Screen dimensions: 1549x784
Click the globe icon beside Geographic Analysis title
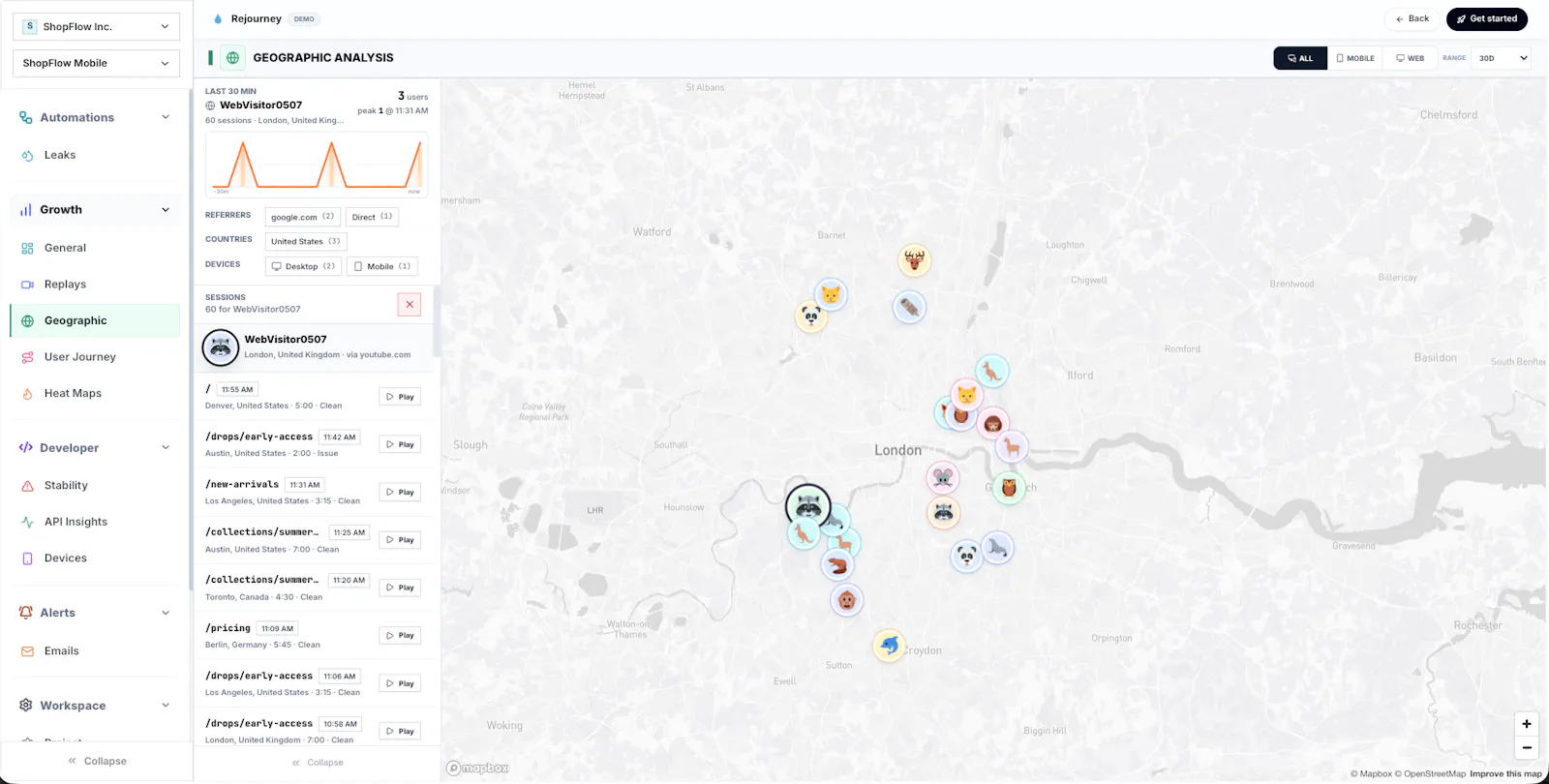coord(232,58)
